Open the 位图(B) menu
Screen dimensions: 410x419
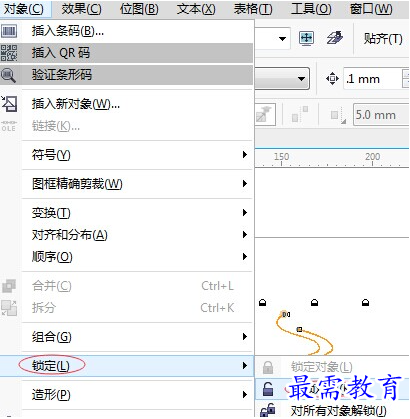coord(139,9)
